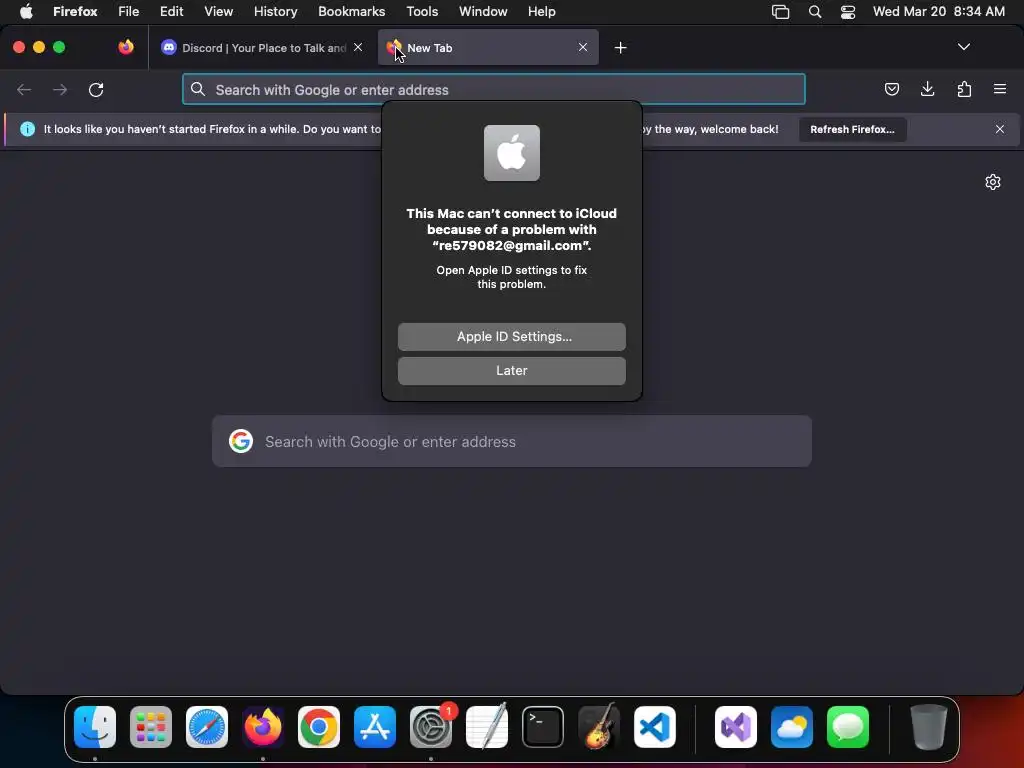Go forward using the forward arrow

(x=60, y=89)
